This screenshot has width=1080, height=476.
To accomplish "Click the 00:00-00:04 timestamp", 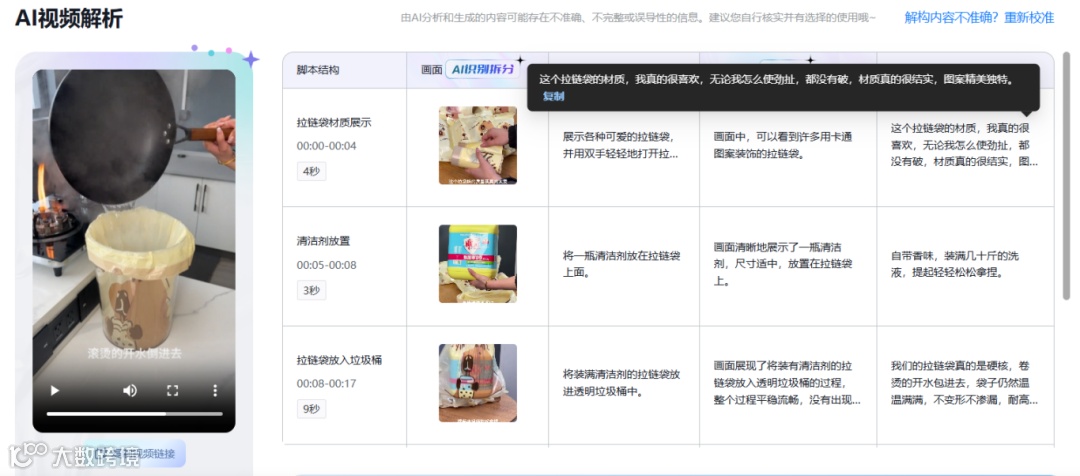I will (326, 146).
